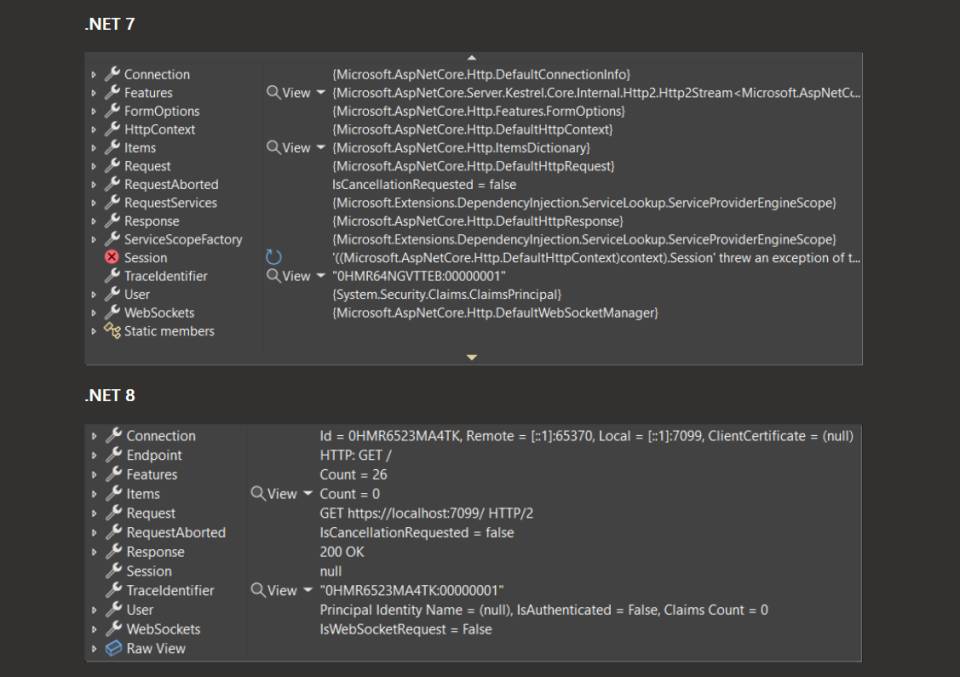Click the .NET 8 heading

[110, 395]
